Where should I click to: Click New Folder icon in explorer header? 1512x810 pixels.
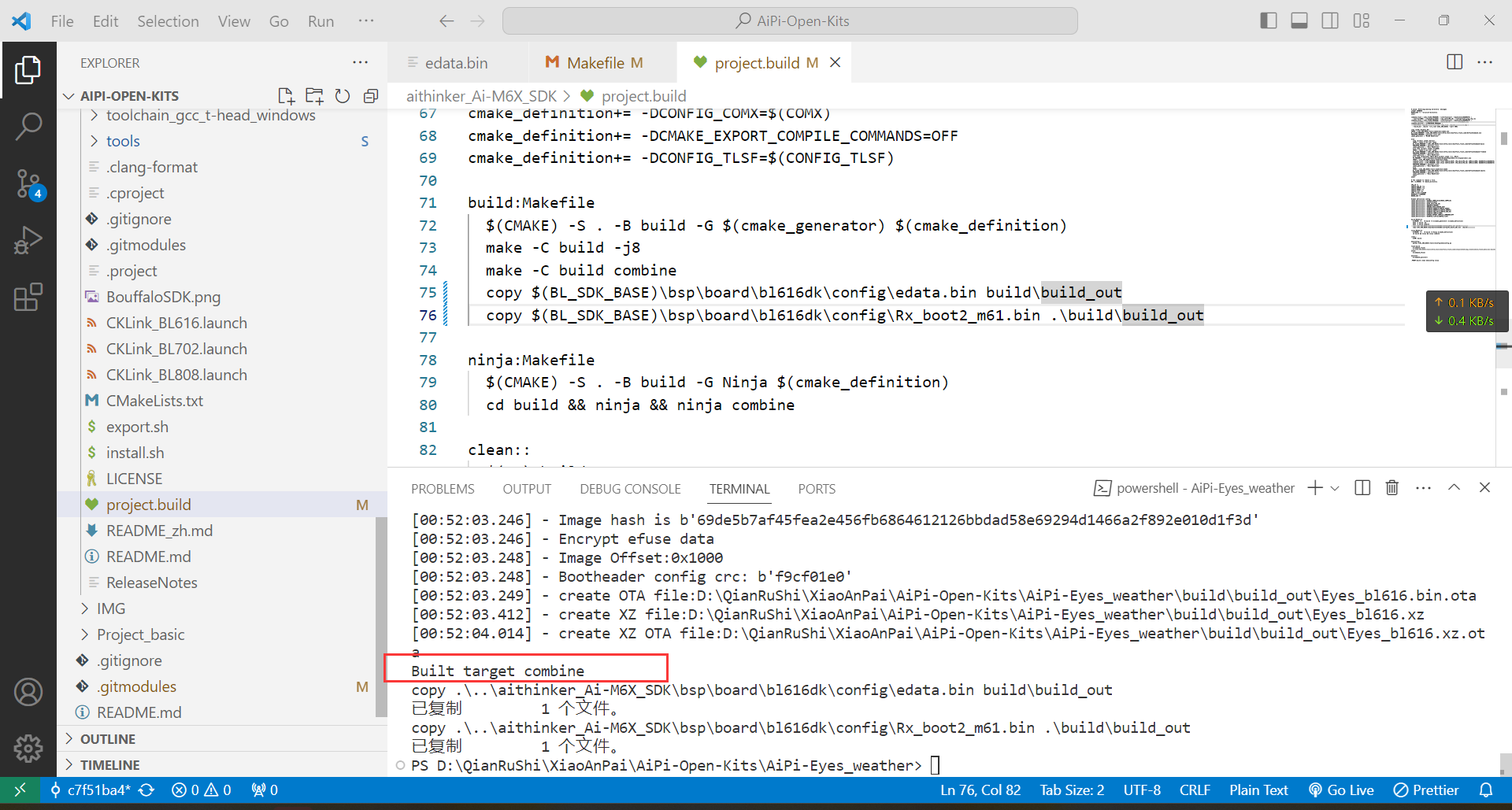pos(314,96)
